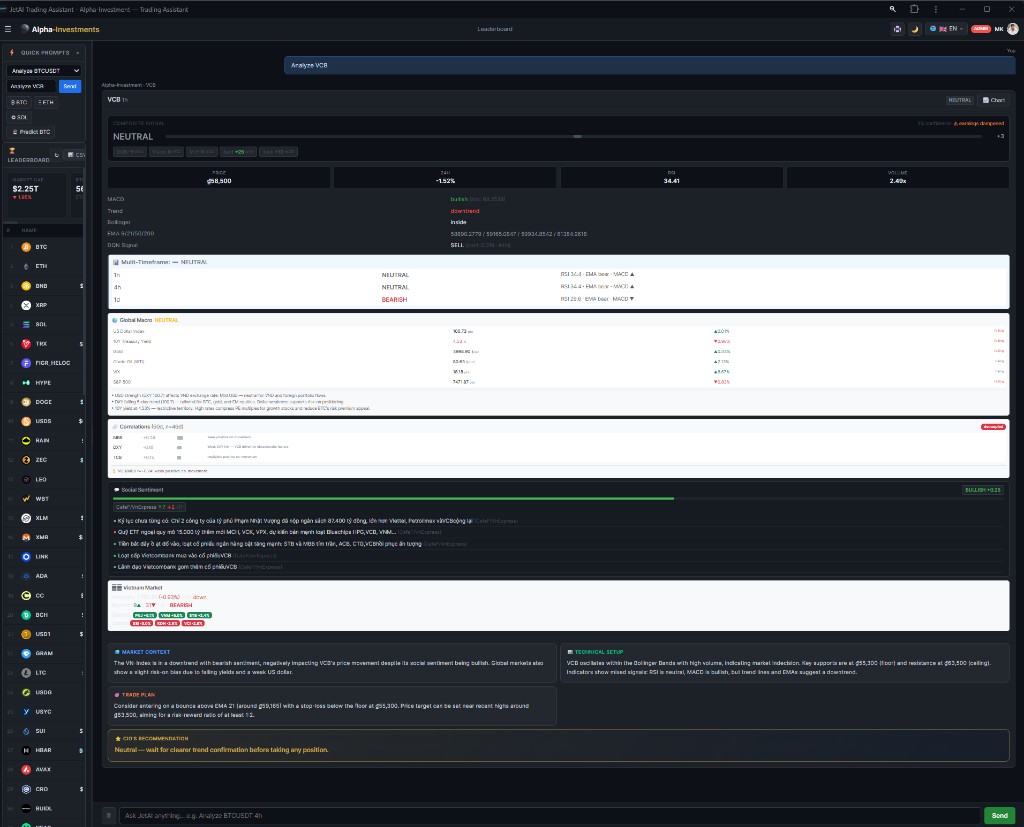Click the NEUTRAL badge next to Chart
1024x827 pixels.
959,100
